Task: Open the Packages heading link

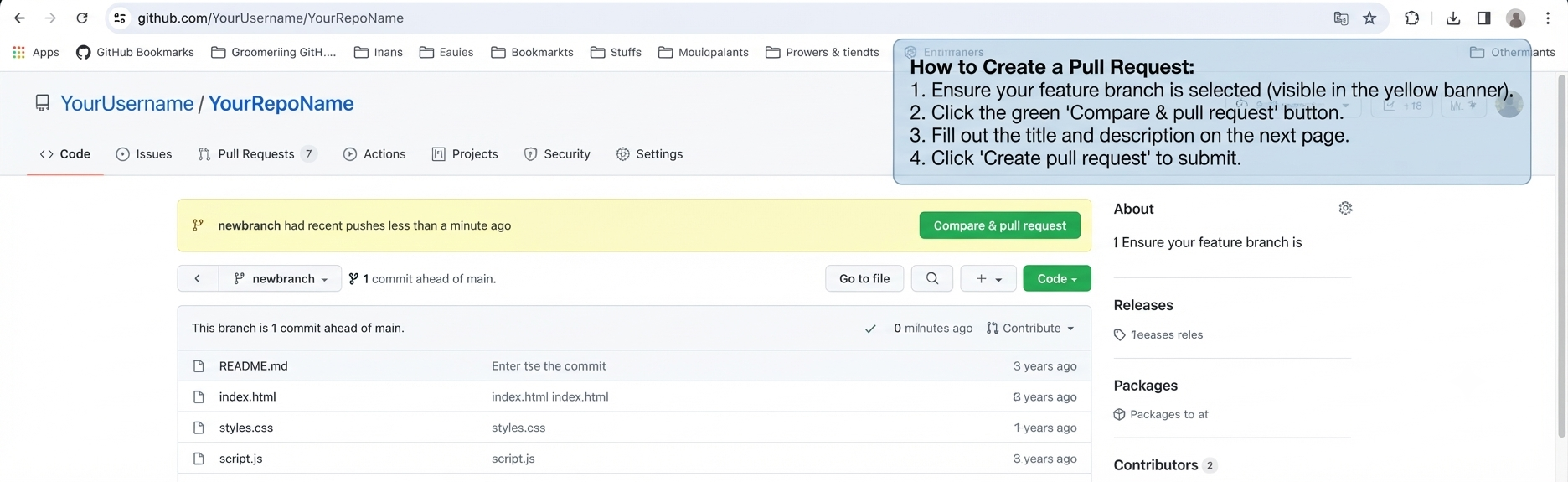Action: pyautogui.click(x=1145, y=386)
